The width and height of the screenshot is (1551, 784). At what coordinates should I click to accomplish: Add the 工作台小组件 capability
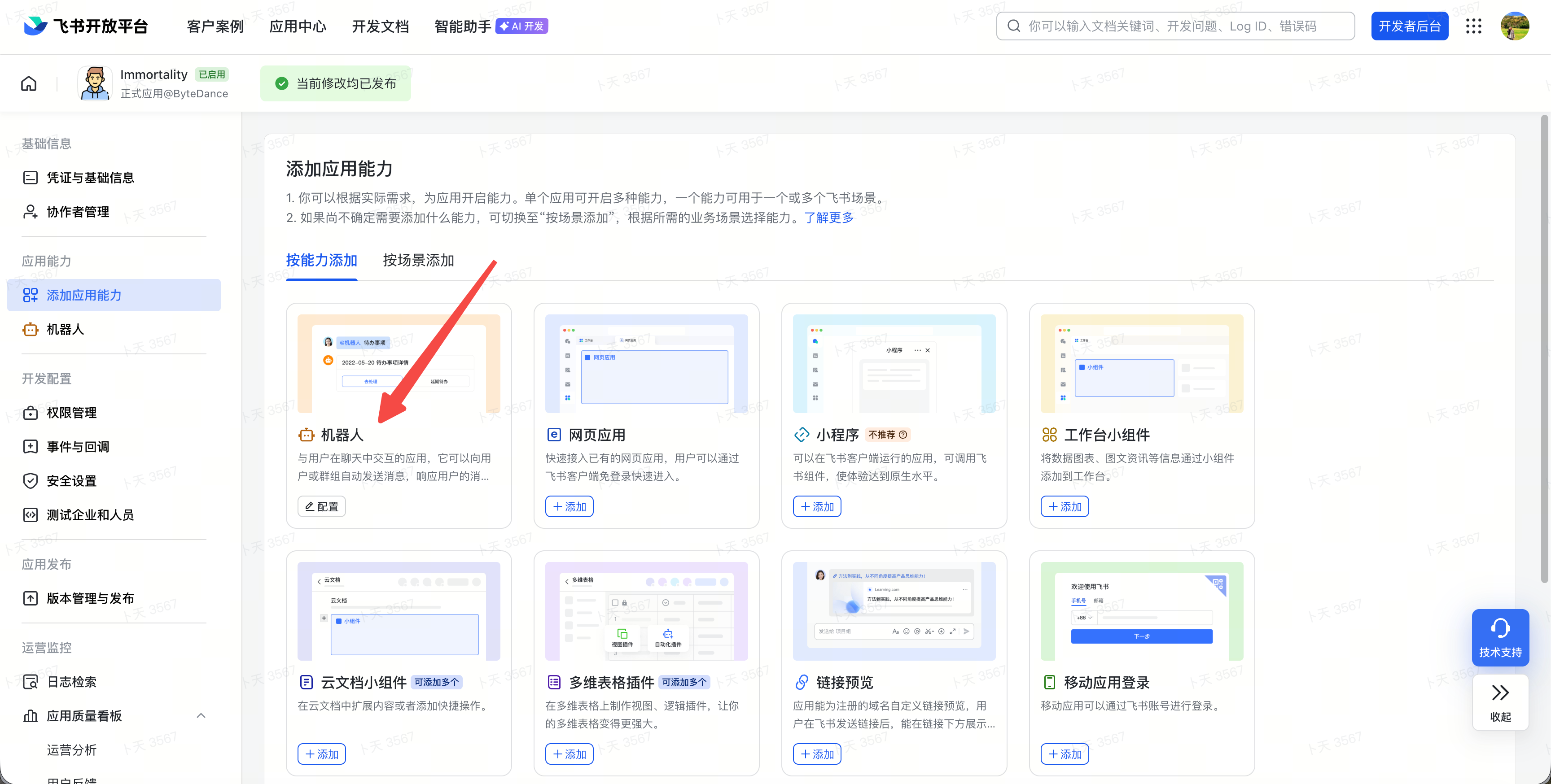1065,507
